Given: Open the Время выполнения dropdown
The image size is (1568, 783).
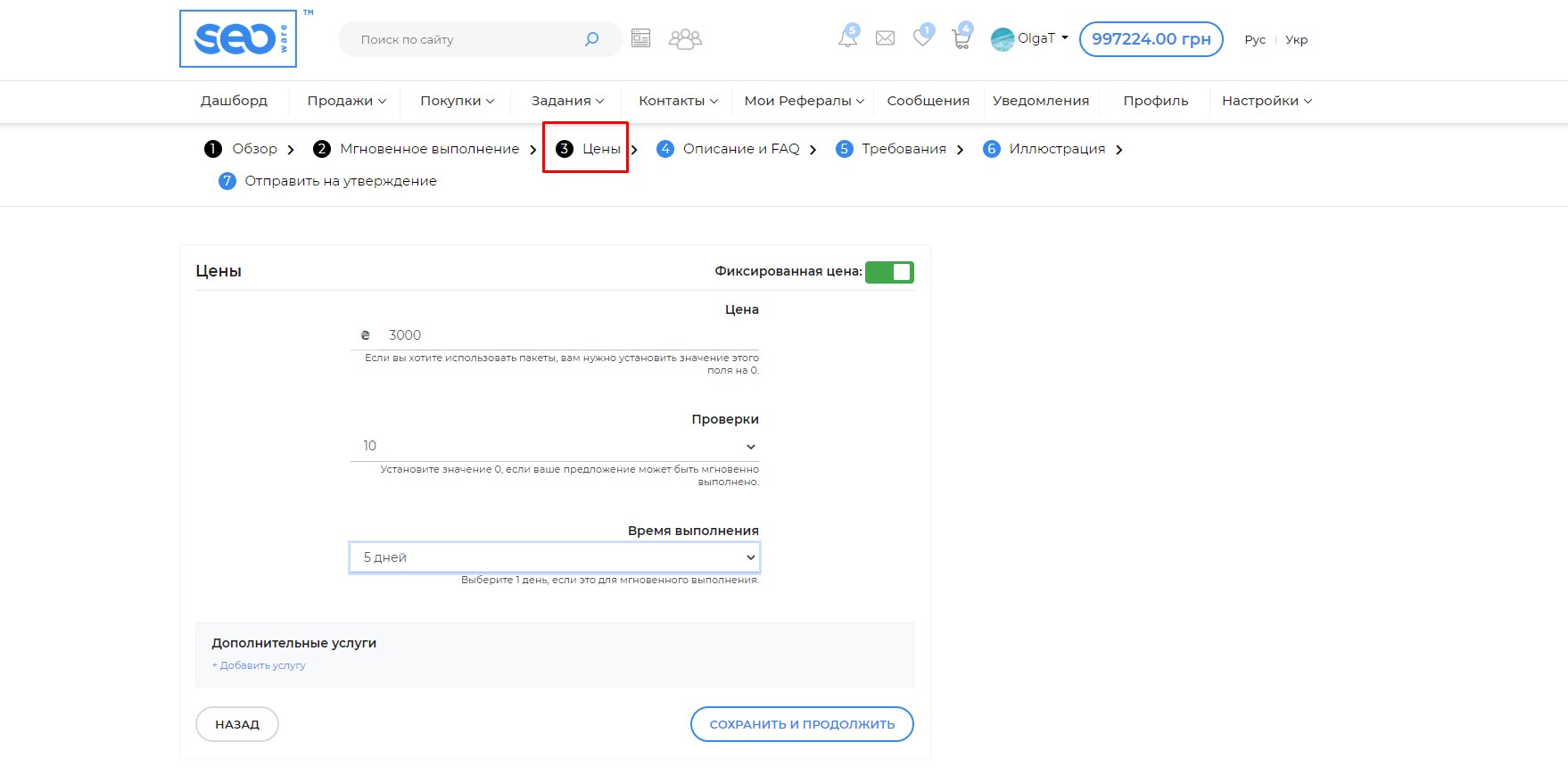Looking at the screenshot, I should point(554,557).
